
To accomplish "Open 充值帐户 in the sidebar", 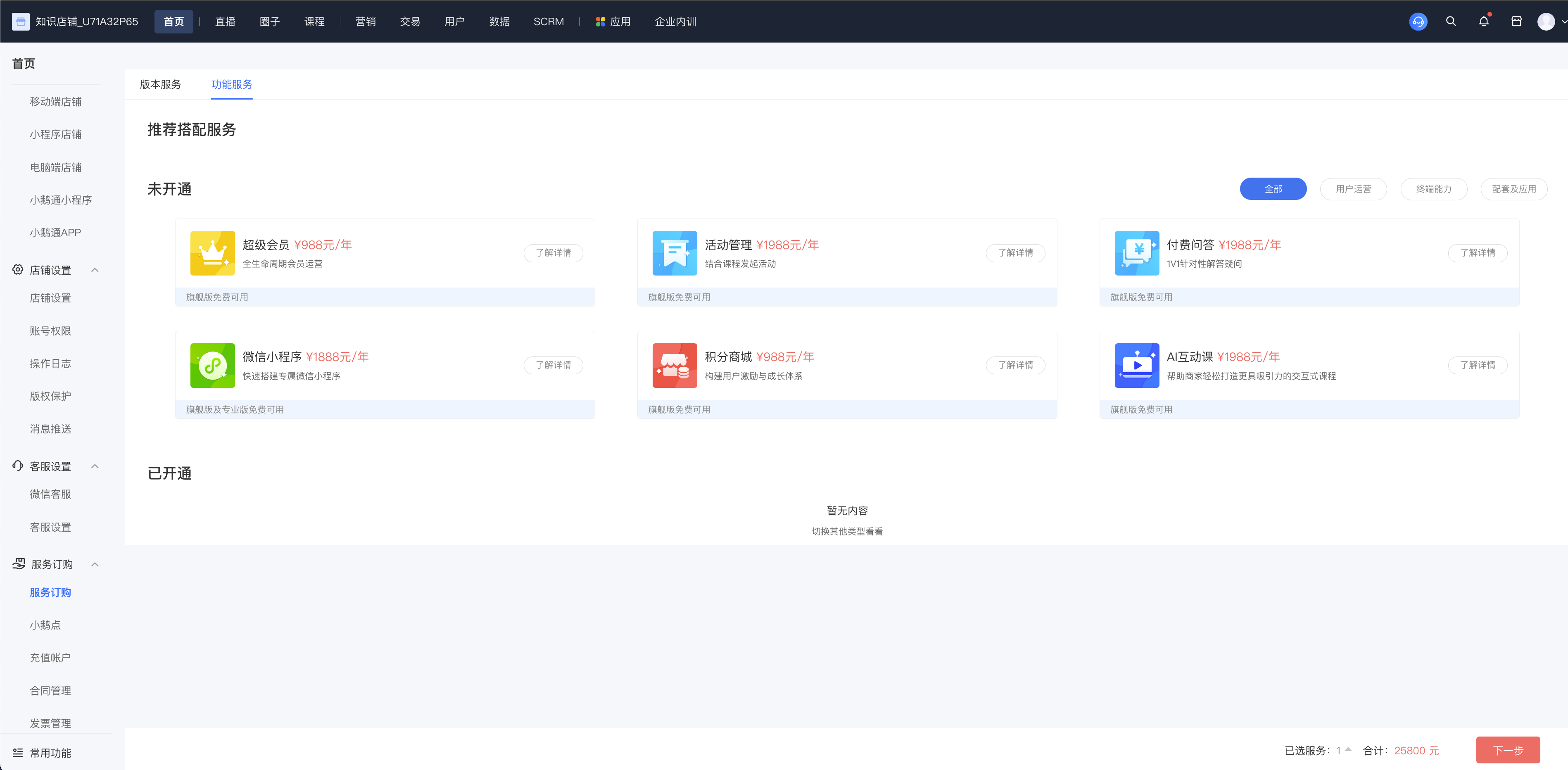I will click(50, 657).
